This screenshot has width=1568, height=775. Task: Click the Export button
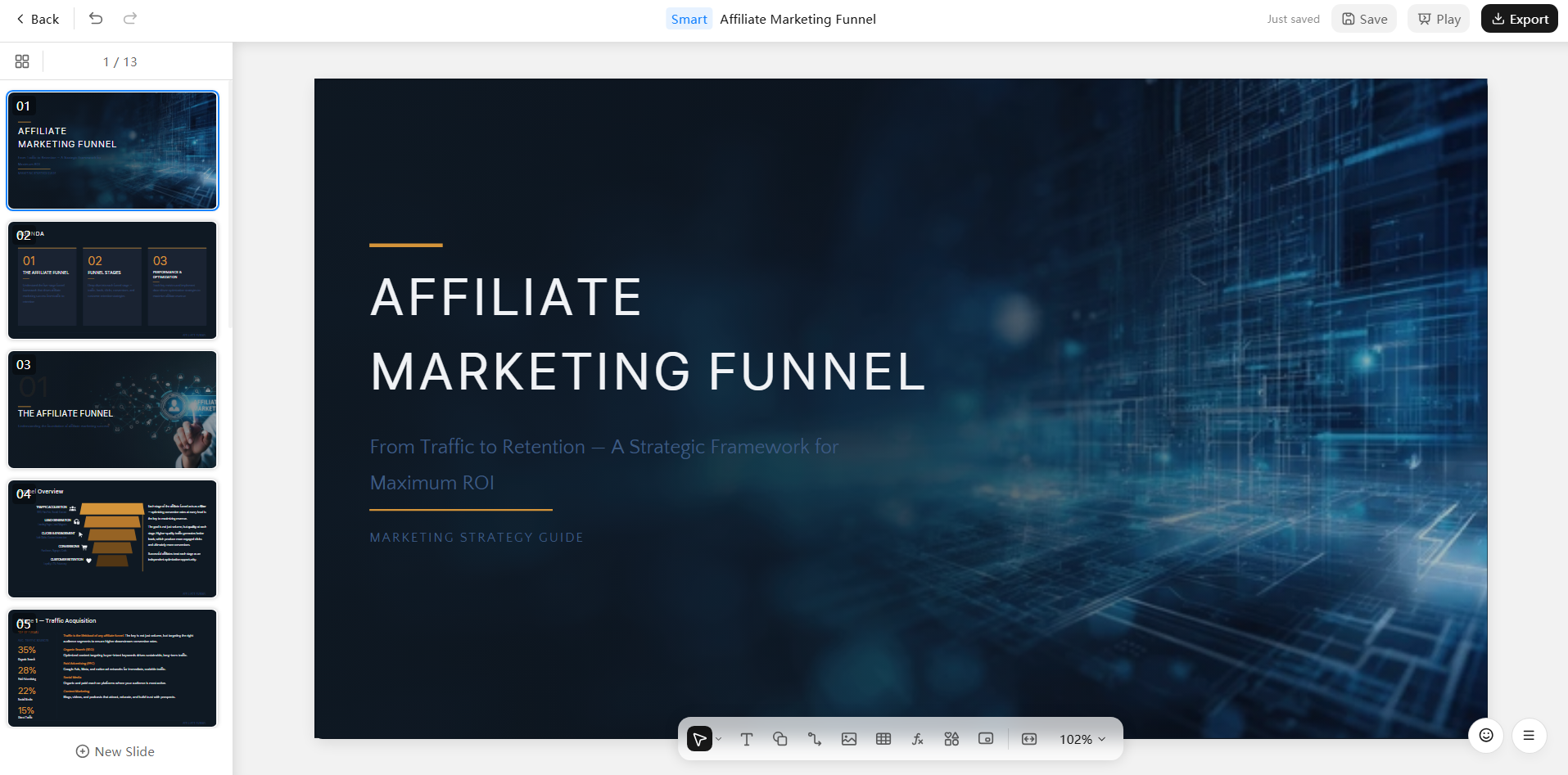[1520, 19]
